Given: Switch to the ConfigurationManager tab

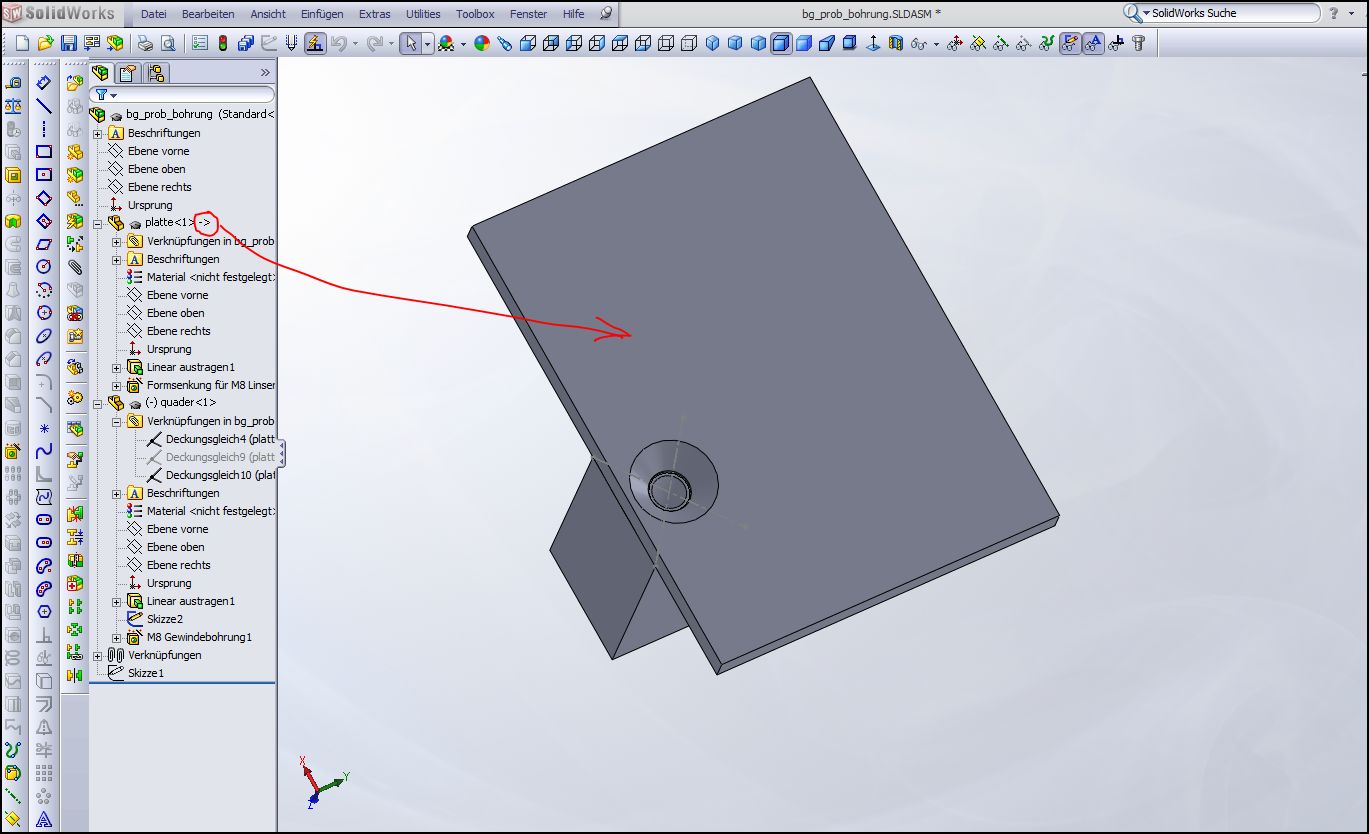Looking at the screenshot, I should (x=157, y=73).
